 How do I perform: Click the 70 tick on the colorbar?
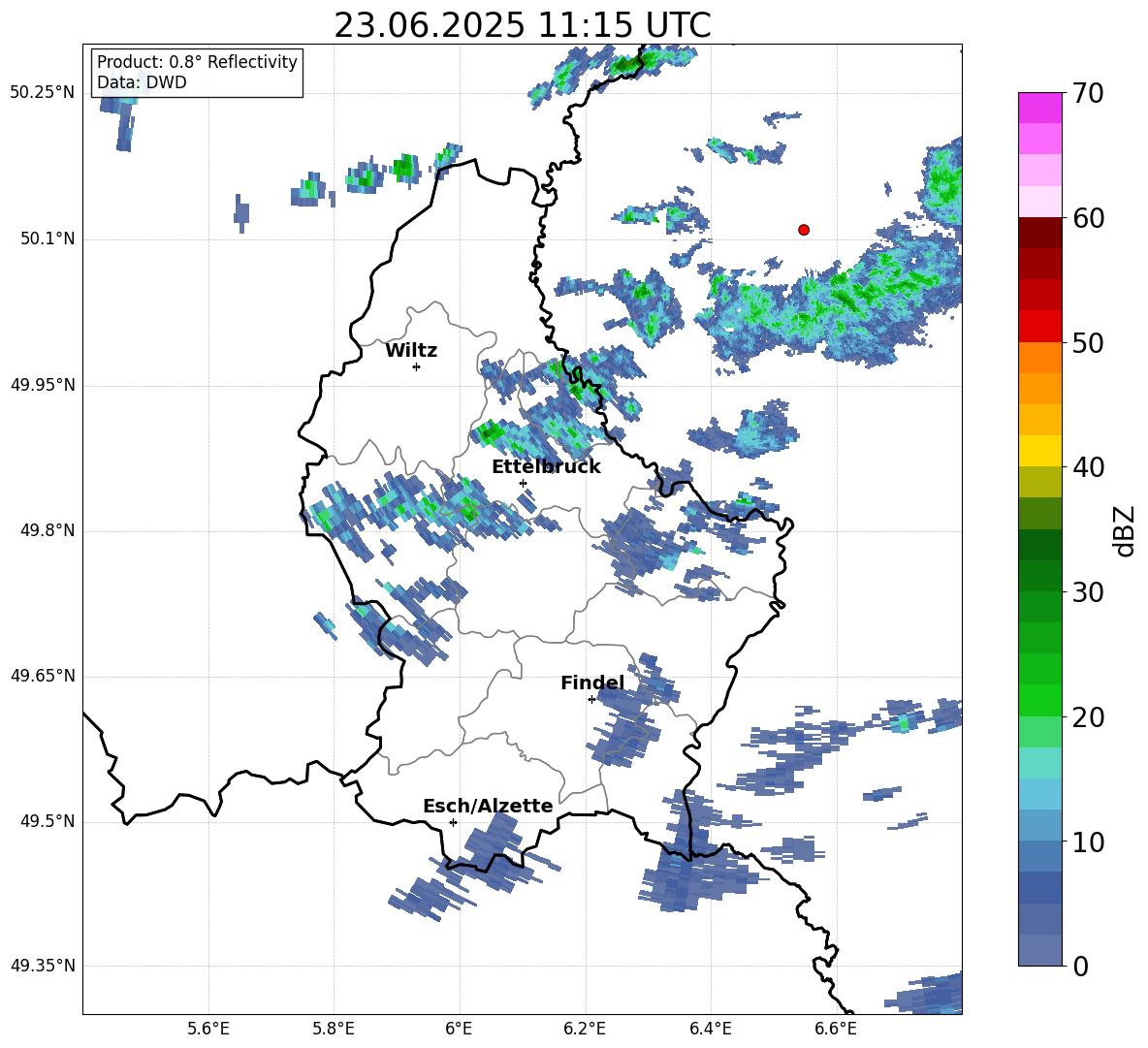[1088, 93]
